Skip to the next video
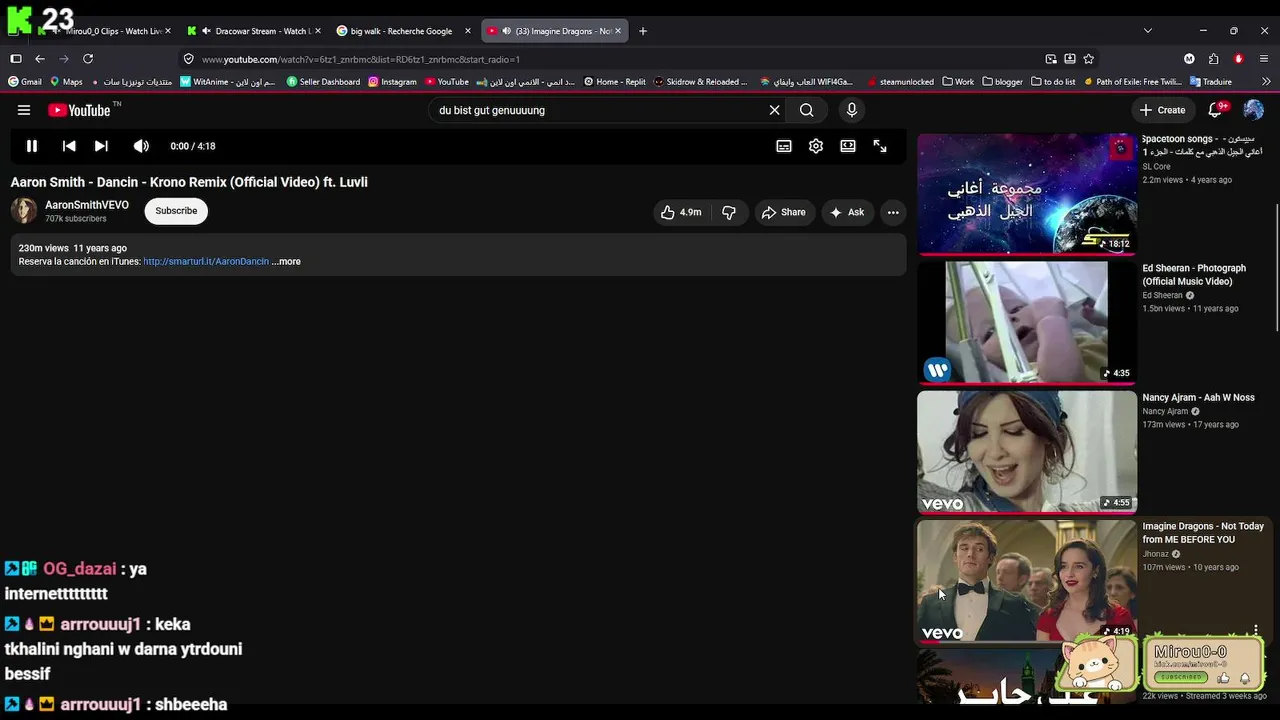This screenshot has width=1280, height=720. (101, 146)
